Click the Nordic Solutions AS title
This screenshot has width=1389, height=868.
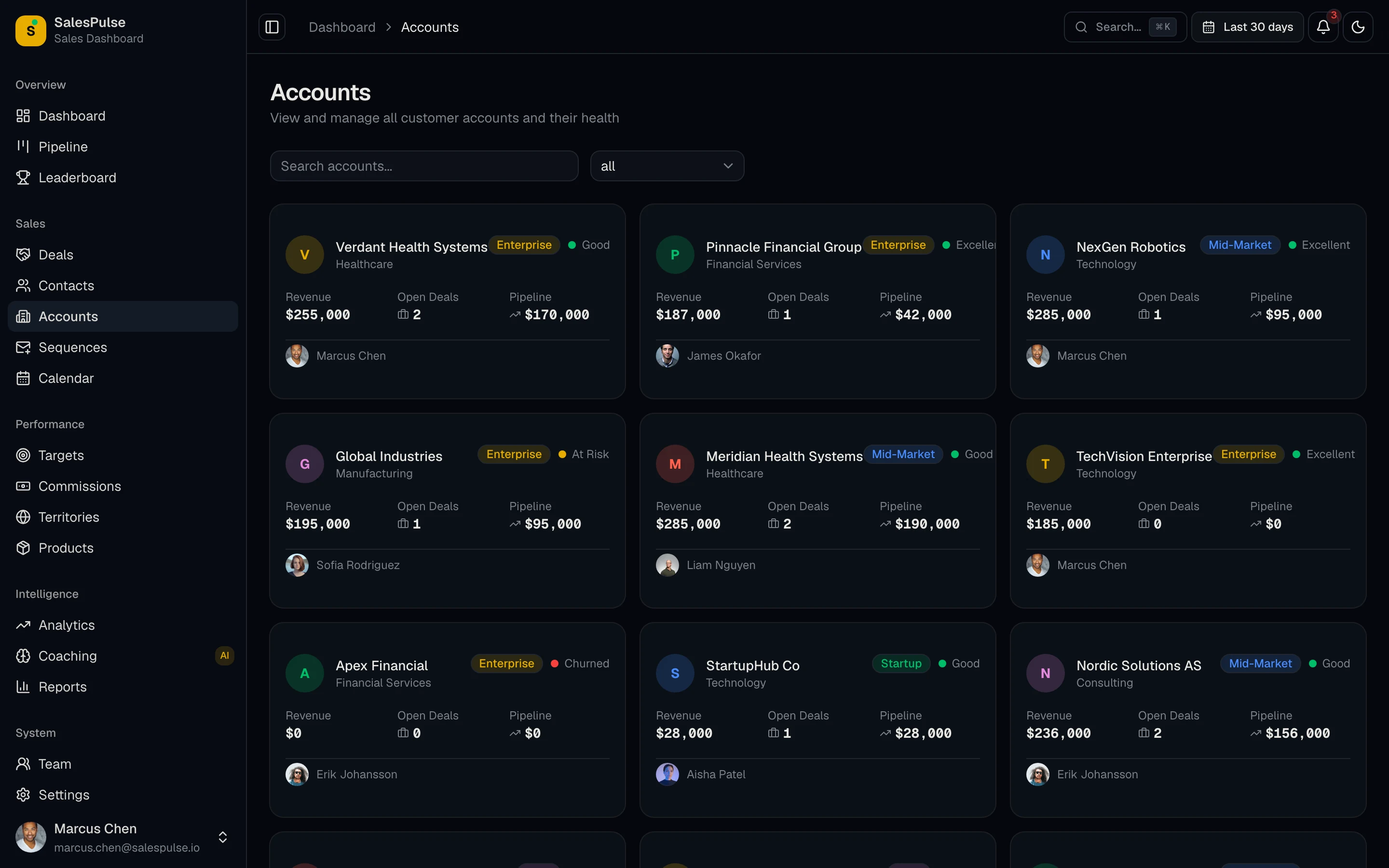1138,666
